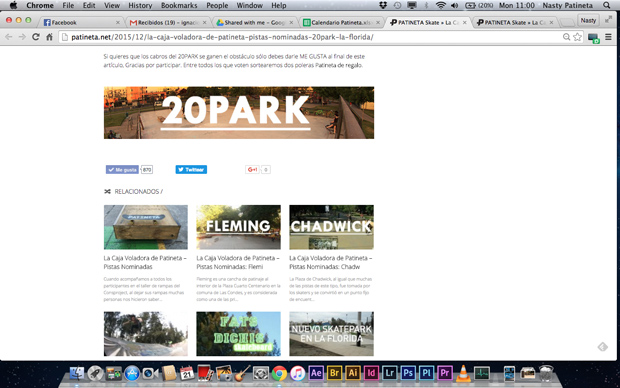Click the Wi-Fi status icon

pyautogui.click(x=440, y=5)
